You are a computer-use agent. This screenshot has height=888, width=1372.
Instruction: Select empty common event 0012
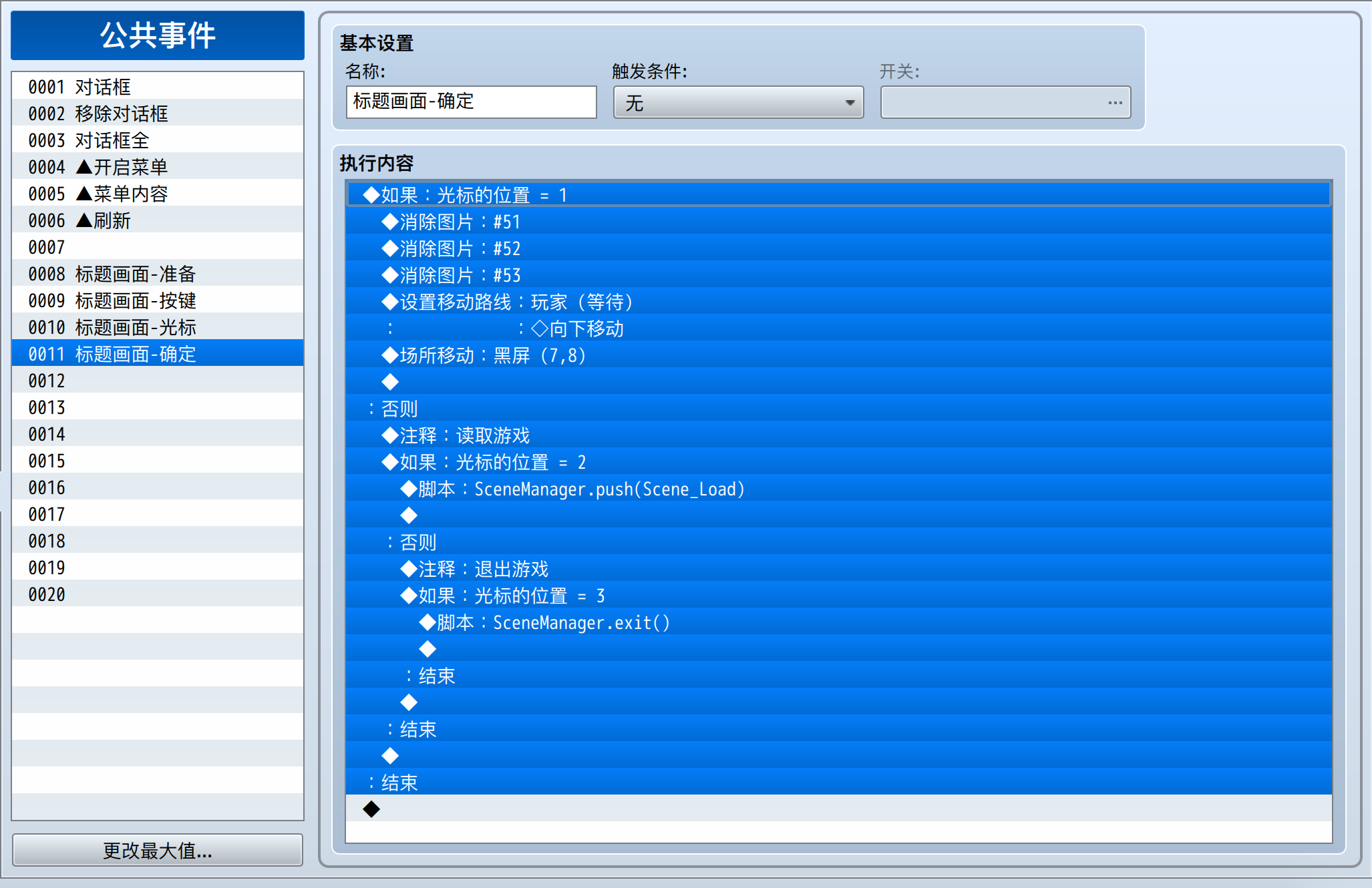(x=158, y=380)
